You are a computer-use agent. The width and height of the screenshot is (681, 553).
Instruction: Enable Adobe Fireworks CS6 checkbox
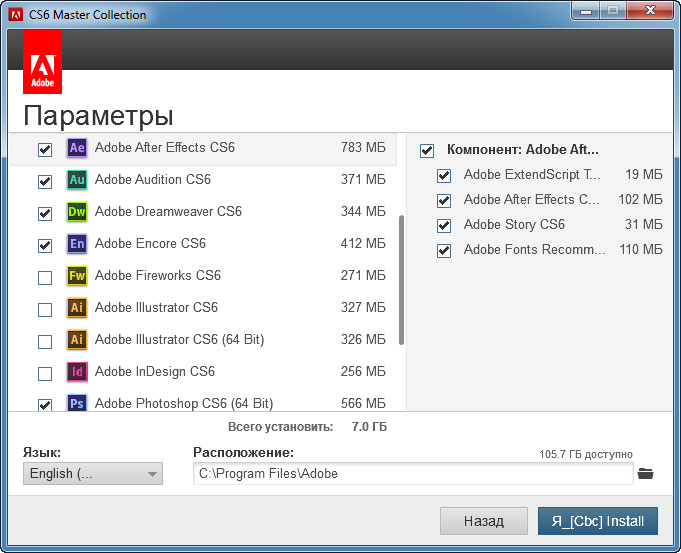click(x=45, y=278)
